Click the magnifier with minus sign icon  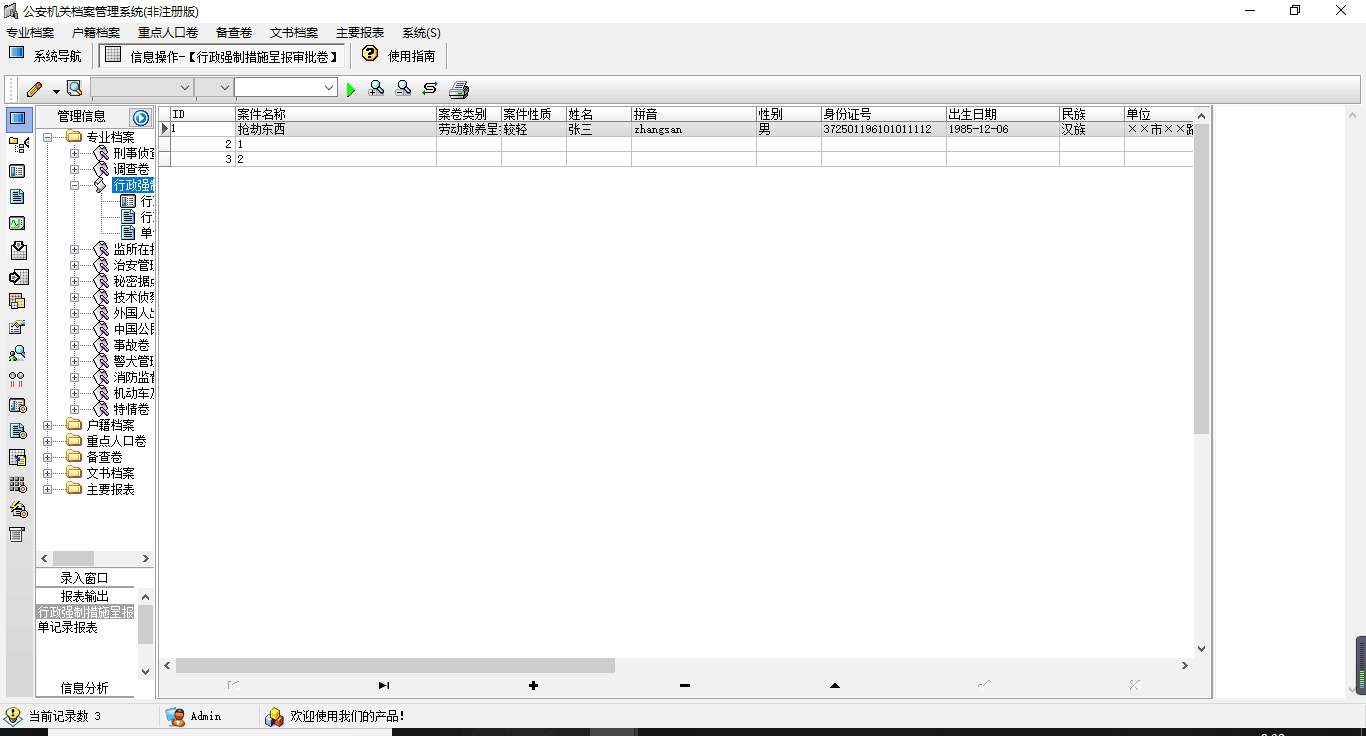[403, 88]
